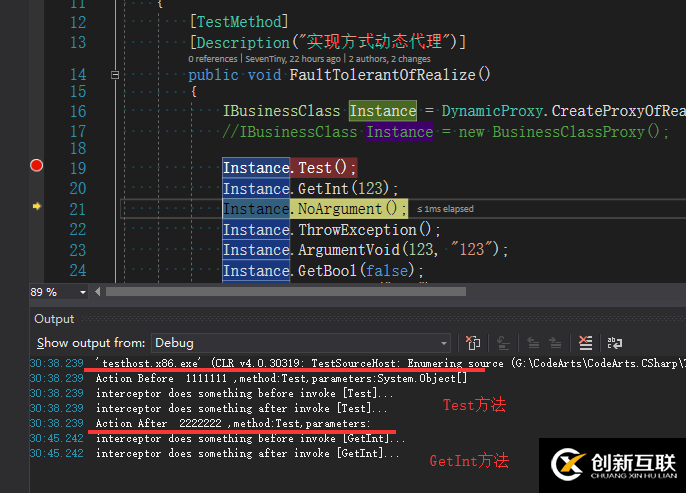Click output line after invoke [GetInt]
The width and height of the screenshot is (686, 493).
pyautogui.click(x=247, y=454)
